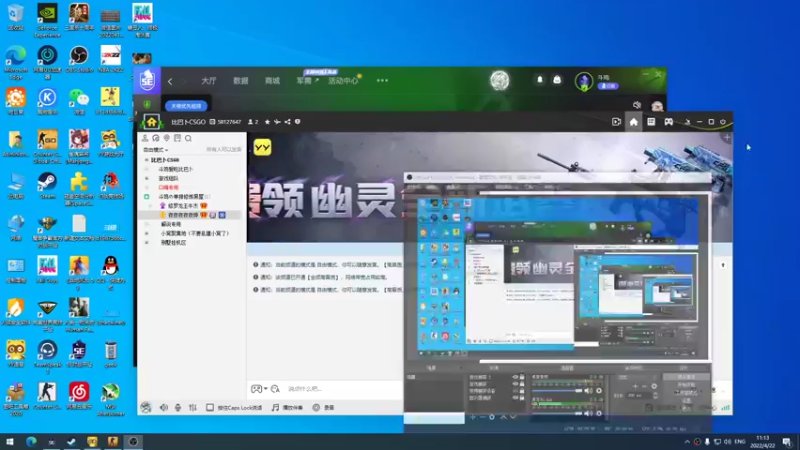Go back with the 5E left arrow
Viewport: 800px width, 450px height.
click(170, 81)
